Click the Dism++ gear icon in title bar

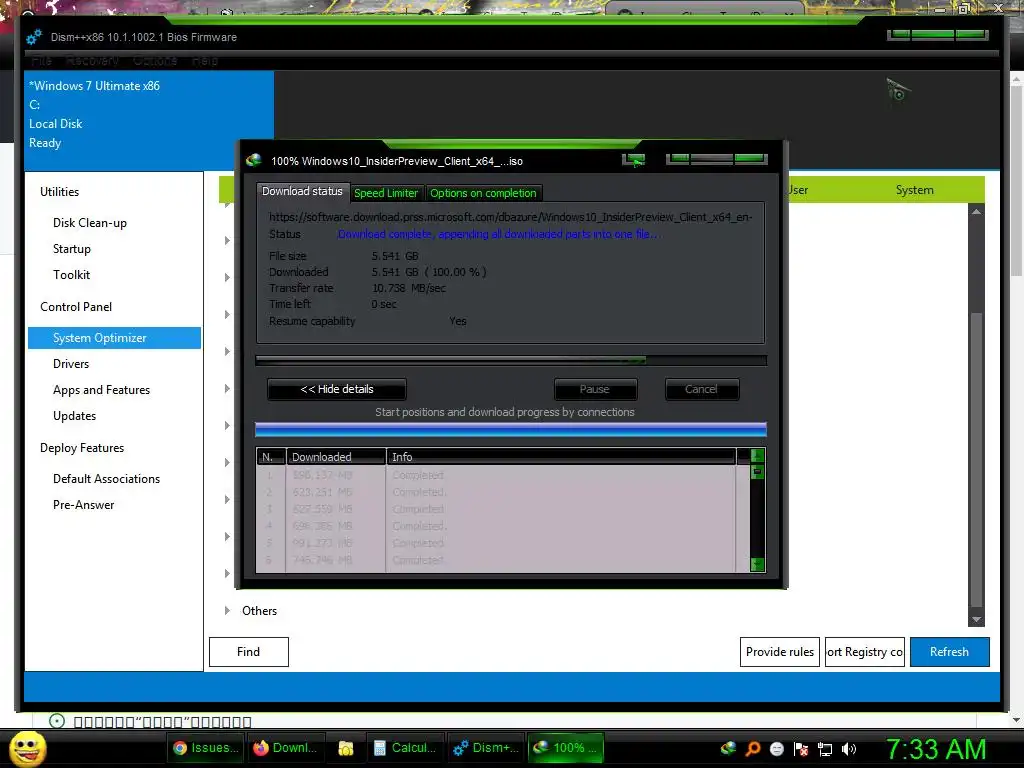coord(34,37)
